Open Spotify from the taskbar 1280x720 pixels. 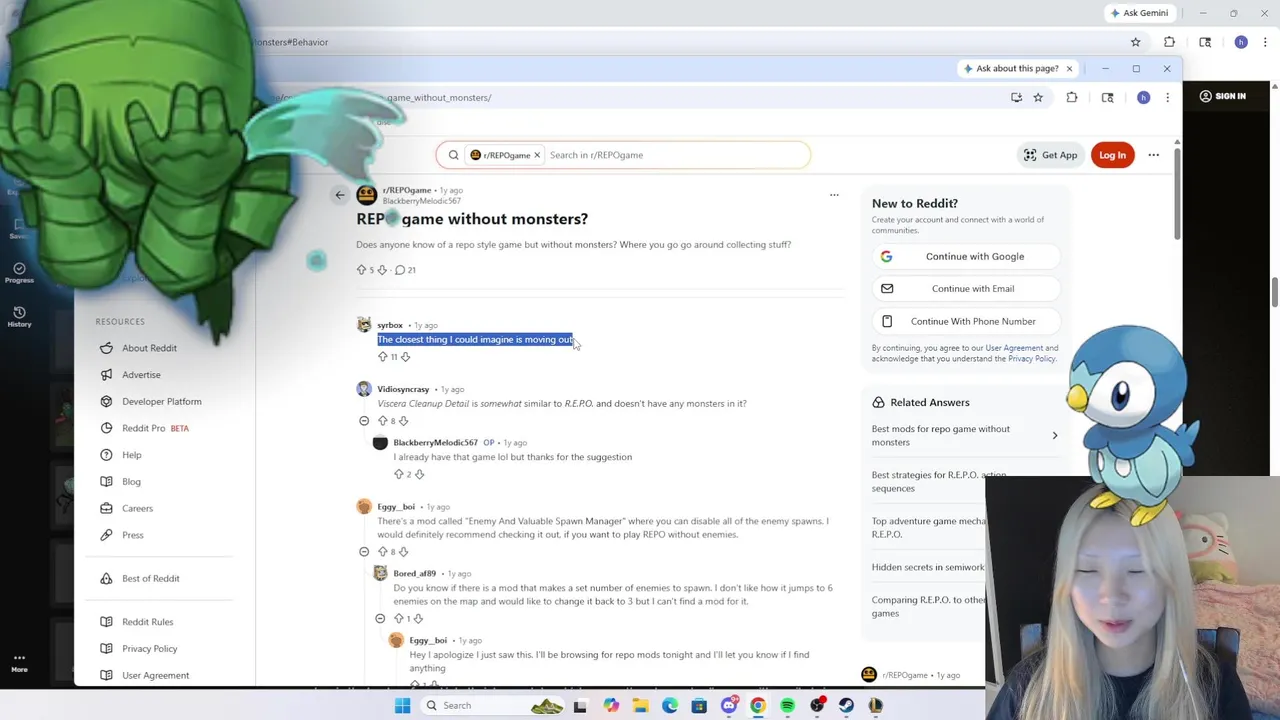coord(788,705)
